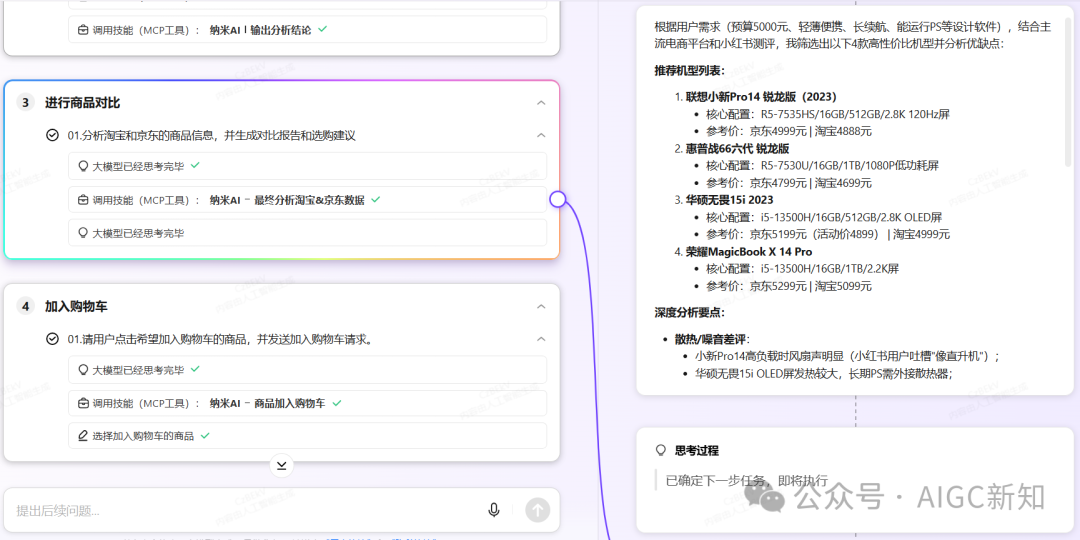1080x540 pixels.
Task: Click green checkmark after 选择加入购物车的商品
Action: click(205, 436)
